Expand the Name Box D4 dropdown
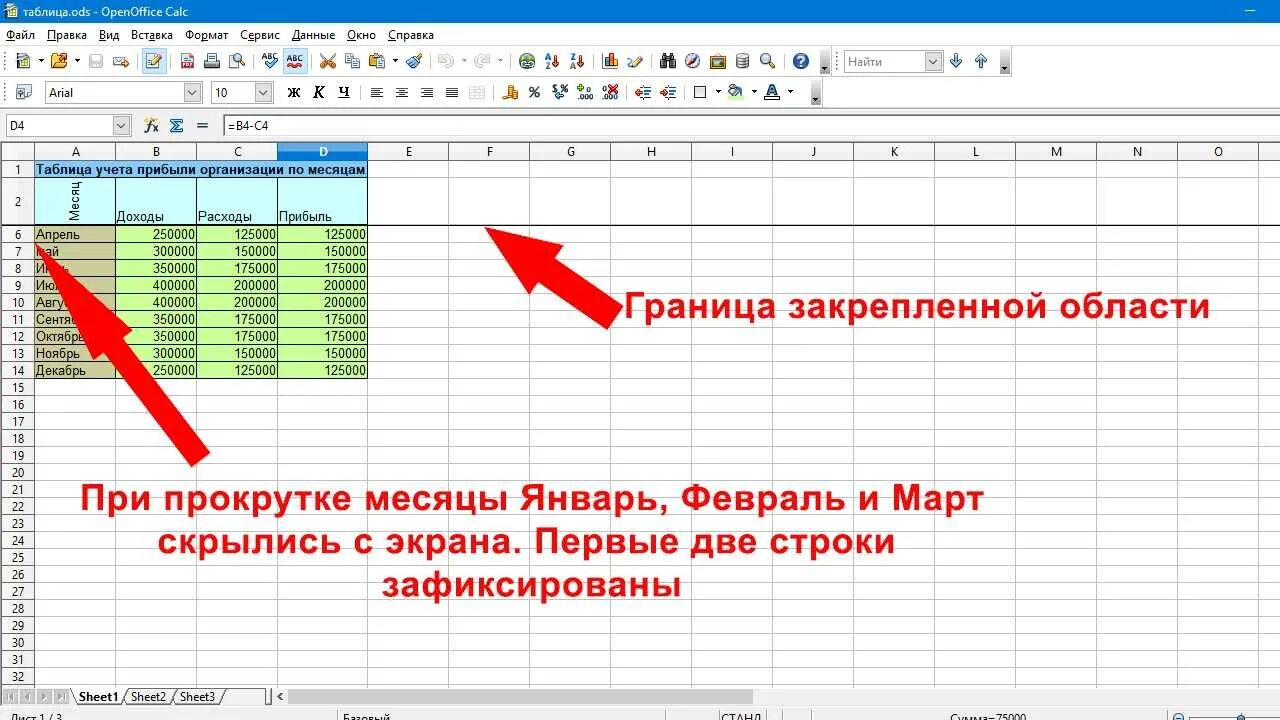 click(122, 125)
